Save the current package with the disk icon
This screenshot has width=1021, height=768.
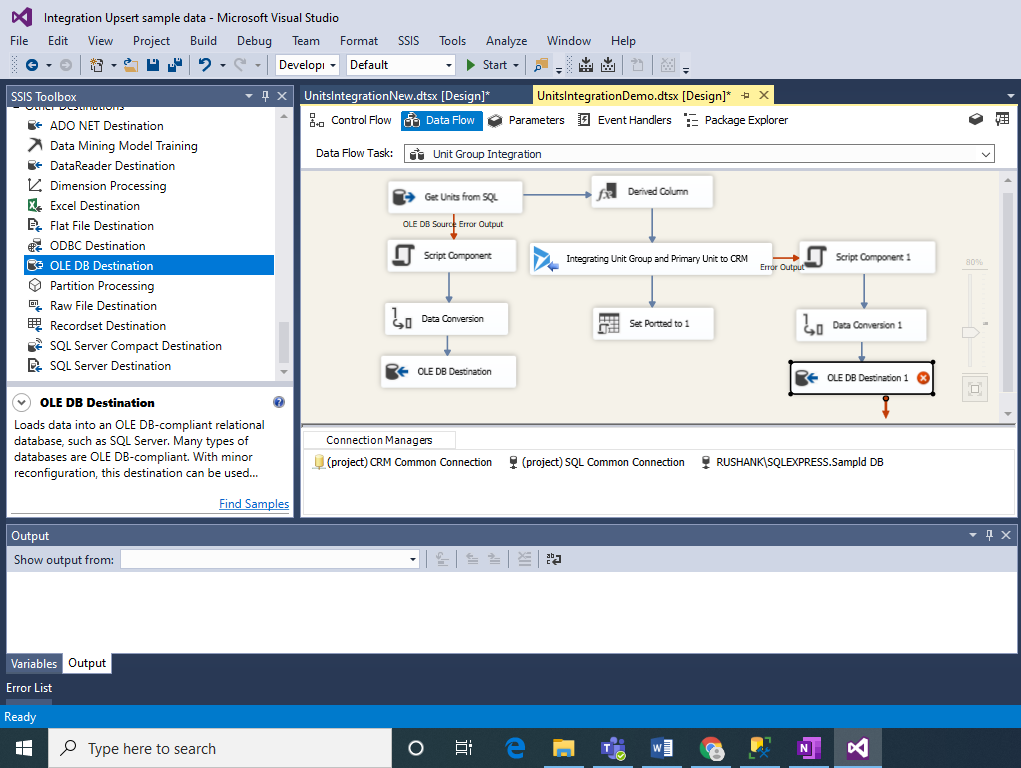[x=153, y=64]
